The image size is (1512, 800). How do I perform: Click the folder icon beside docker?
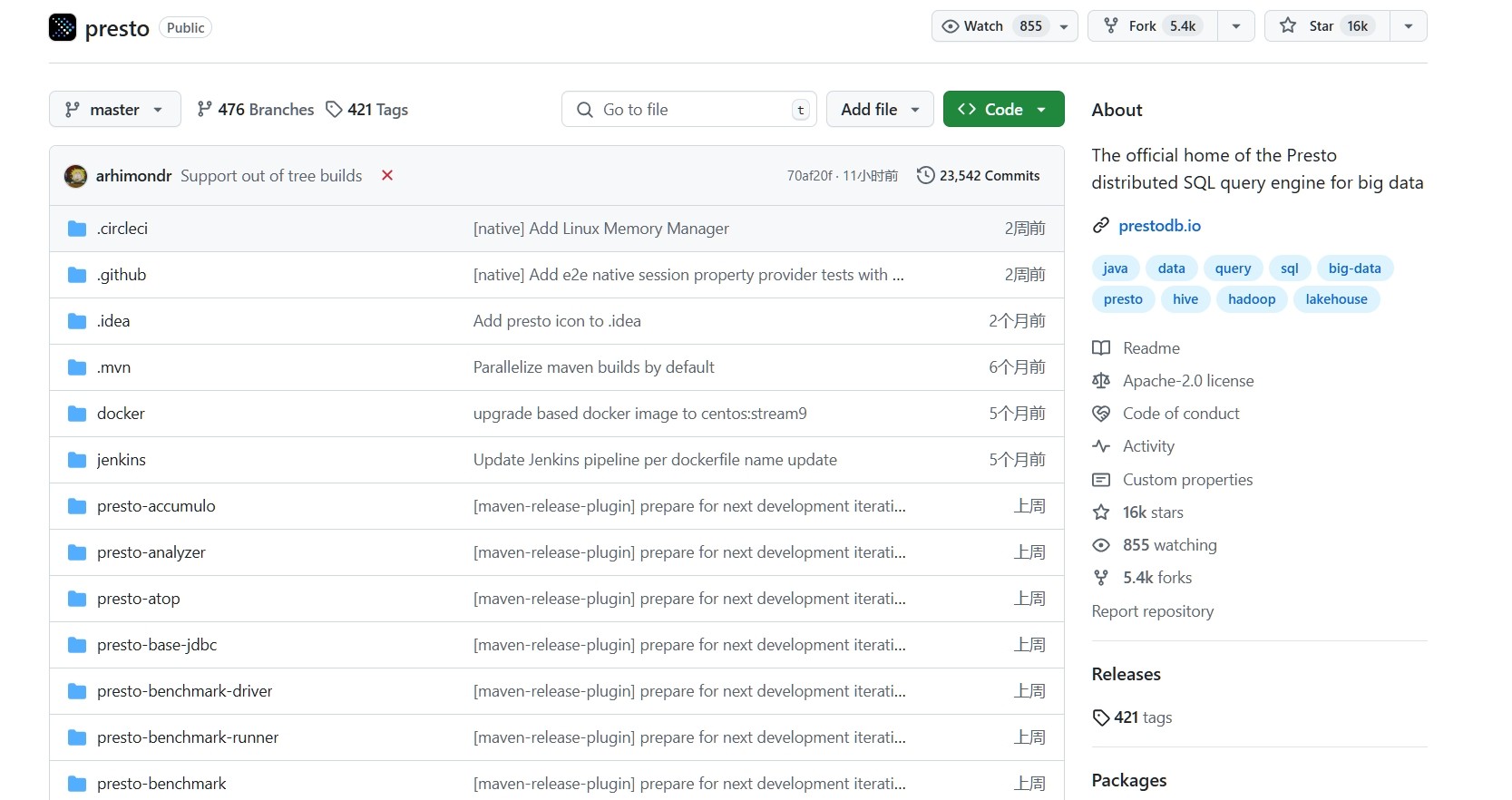(77, 414)
